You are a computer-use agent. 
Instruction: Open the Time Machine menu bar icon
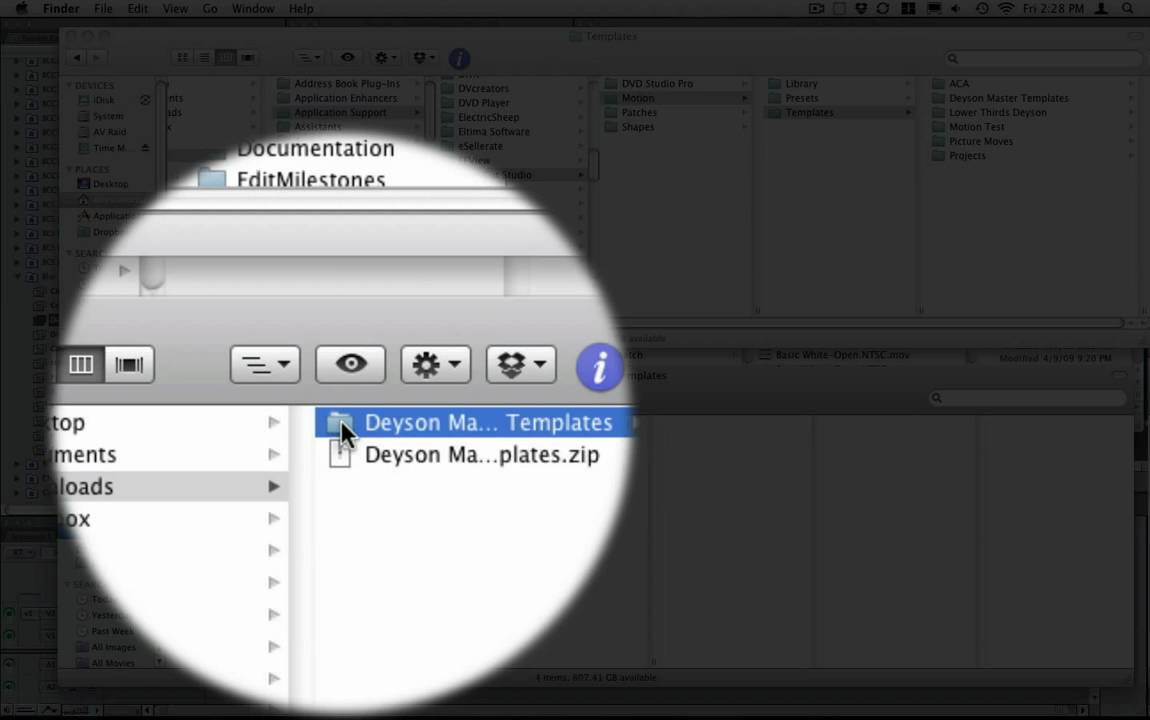982,9
